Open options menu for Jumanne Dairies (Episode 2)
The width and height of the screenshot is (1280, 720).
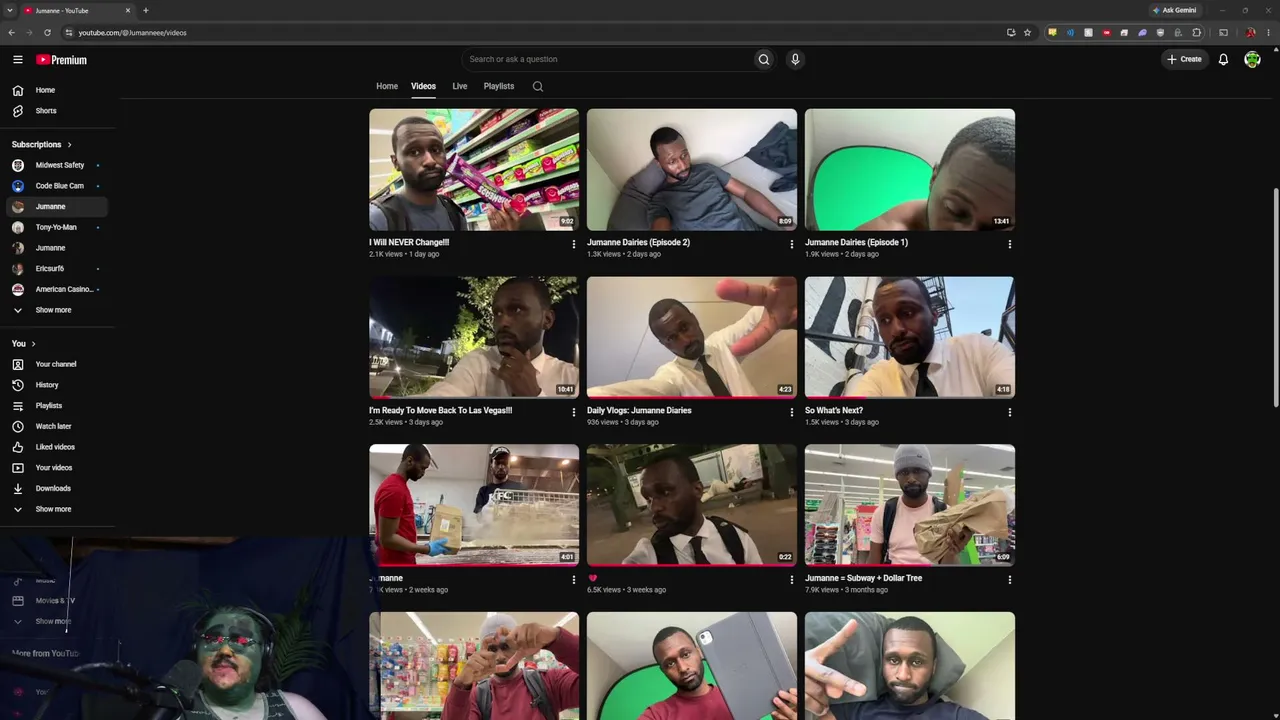tap(792, 244)
